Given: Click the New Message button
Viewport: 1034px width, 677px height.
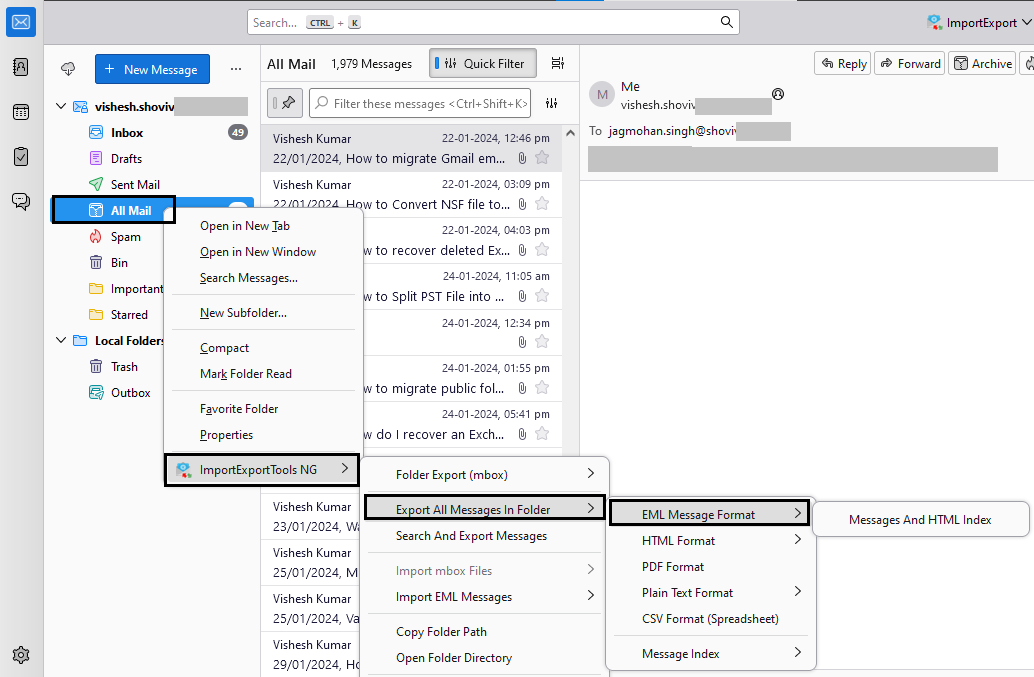Looking at the screenshot, I should click(x=152, y=69).
